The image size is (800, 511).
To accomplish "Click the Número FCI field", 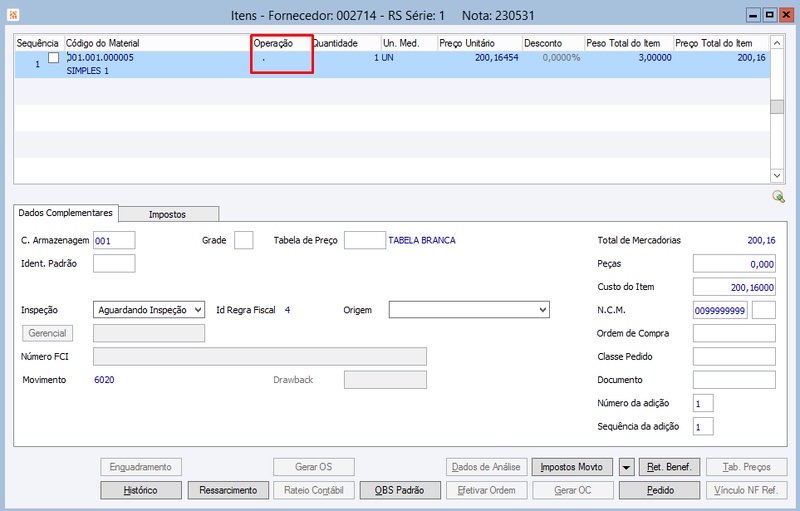I will [x=260, y=356].
